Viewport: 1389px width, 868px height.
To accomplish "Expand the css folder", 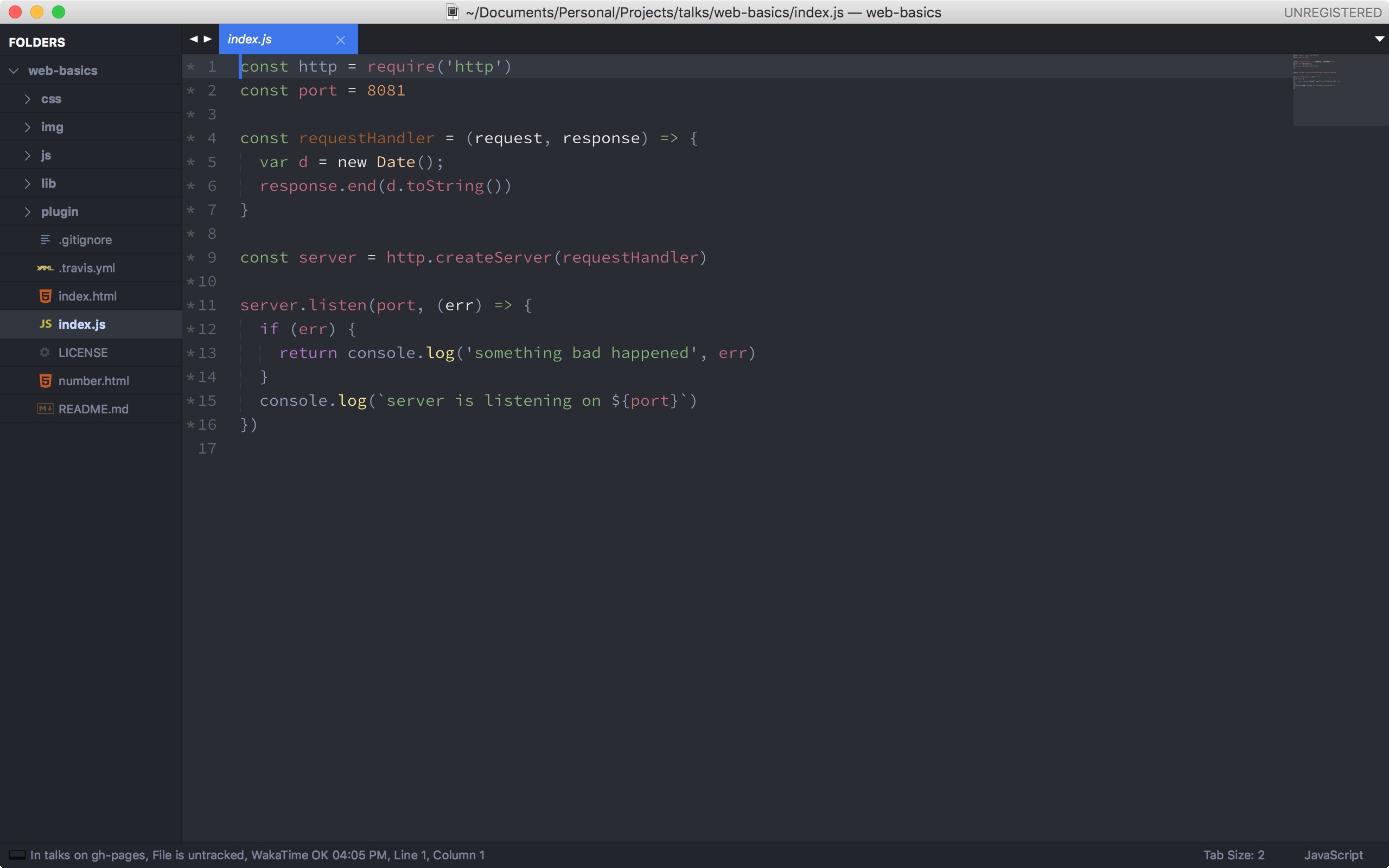I will (x=27, y=99).
